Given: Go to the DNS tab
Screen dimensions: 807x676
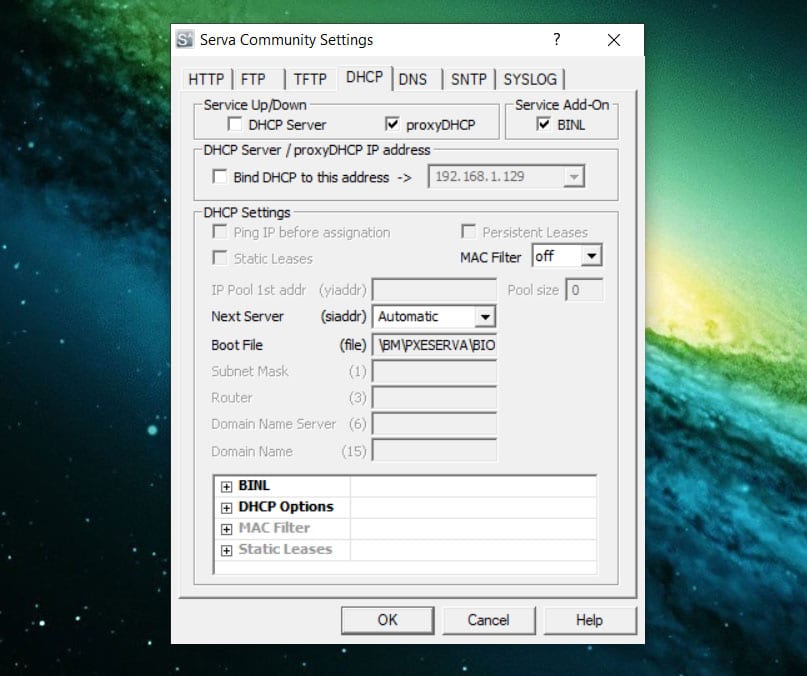Looking at the screenshot, I should 413,79.
